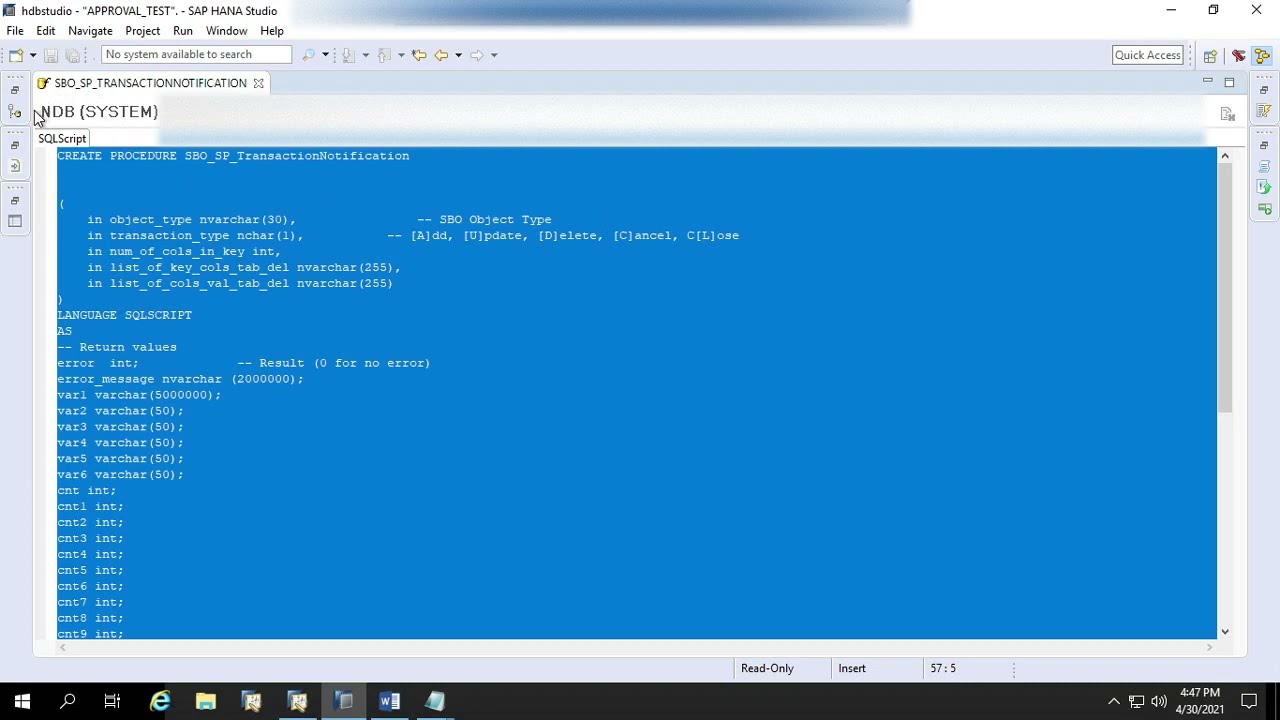Close the SBO_SP_TRANSACTIONNOTIFICATION tab

[x=258, y=83]
